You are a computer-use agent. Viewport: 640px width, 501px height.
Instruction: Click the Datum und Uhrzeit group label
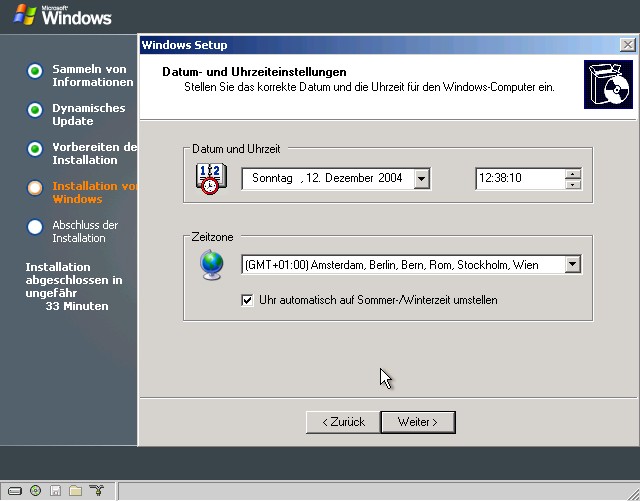click(236, 149)
